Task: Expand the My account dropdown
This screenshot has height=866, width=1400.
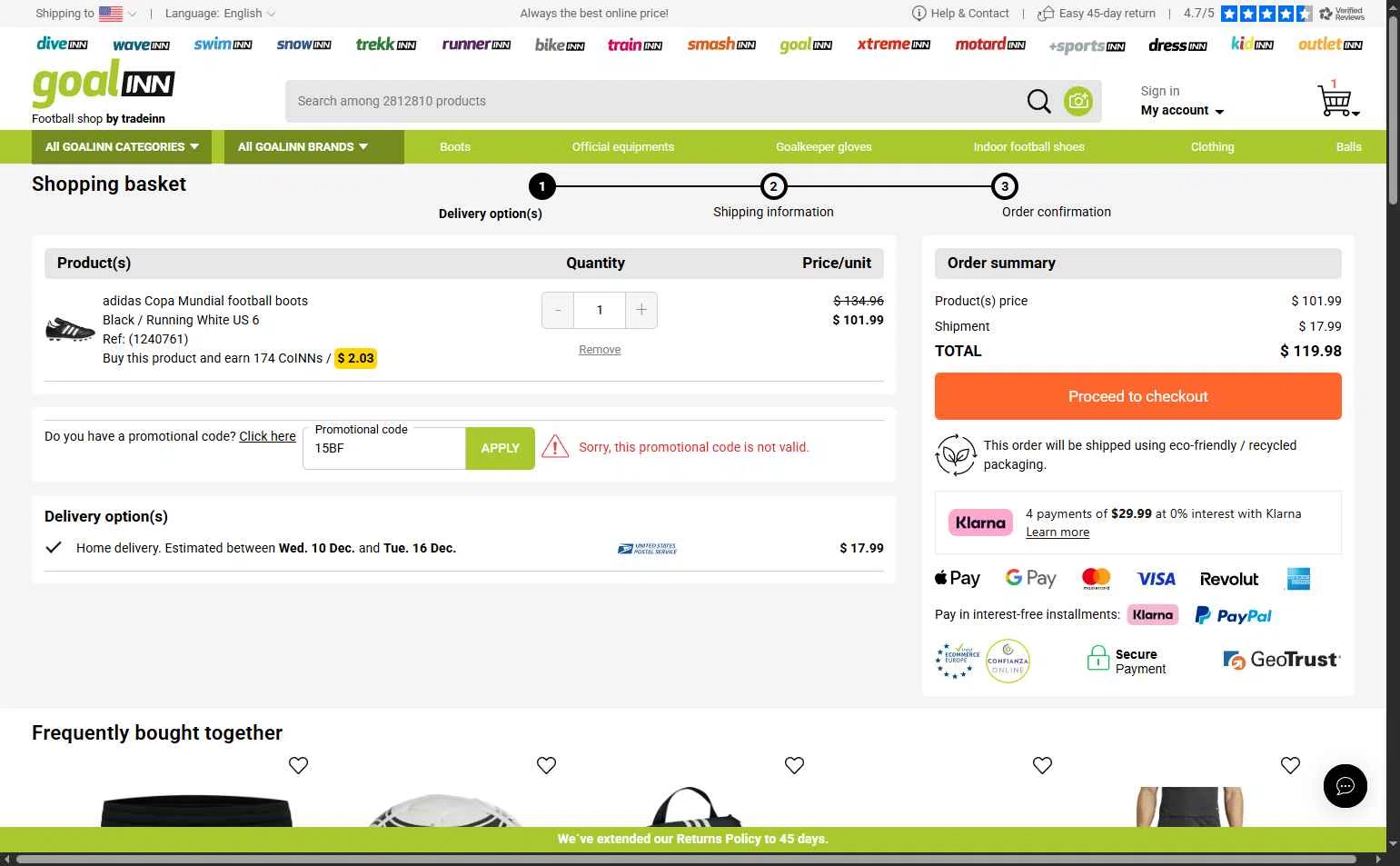Action: [1182, 110]
